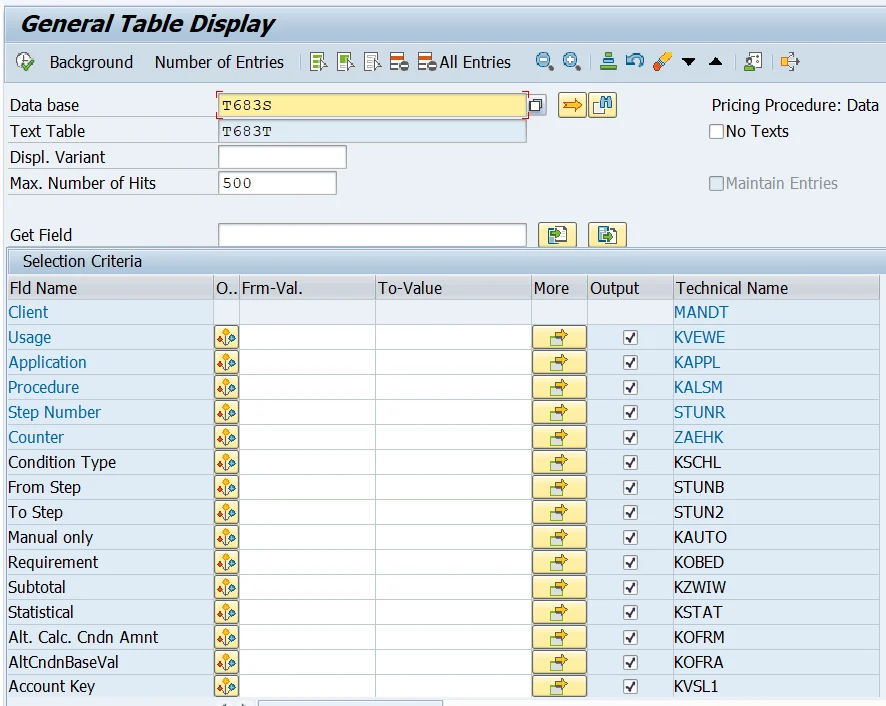This screenshot has height=706, width=886.
Task: Click the KALSM technical name
Action: pos(698,387)
